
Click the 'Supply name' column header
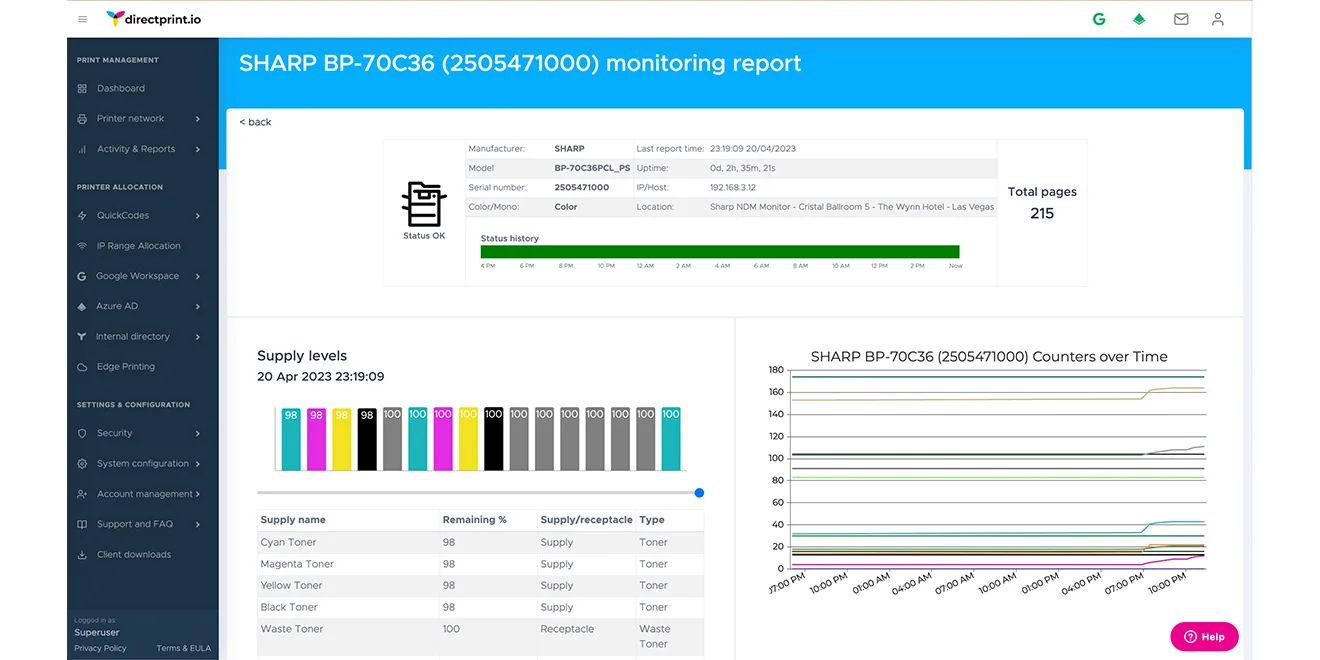[293, 520]
